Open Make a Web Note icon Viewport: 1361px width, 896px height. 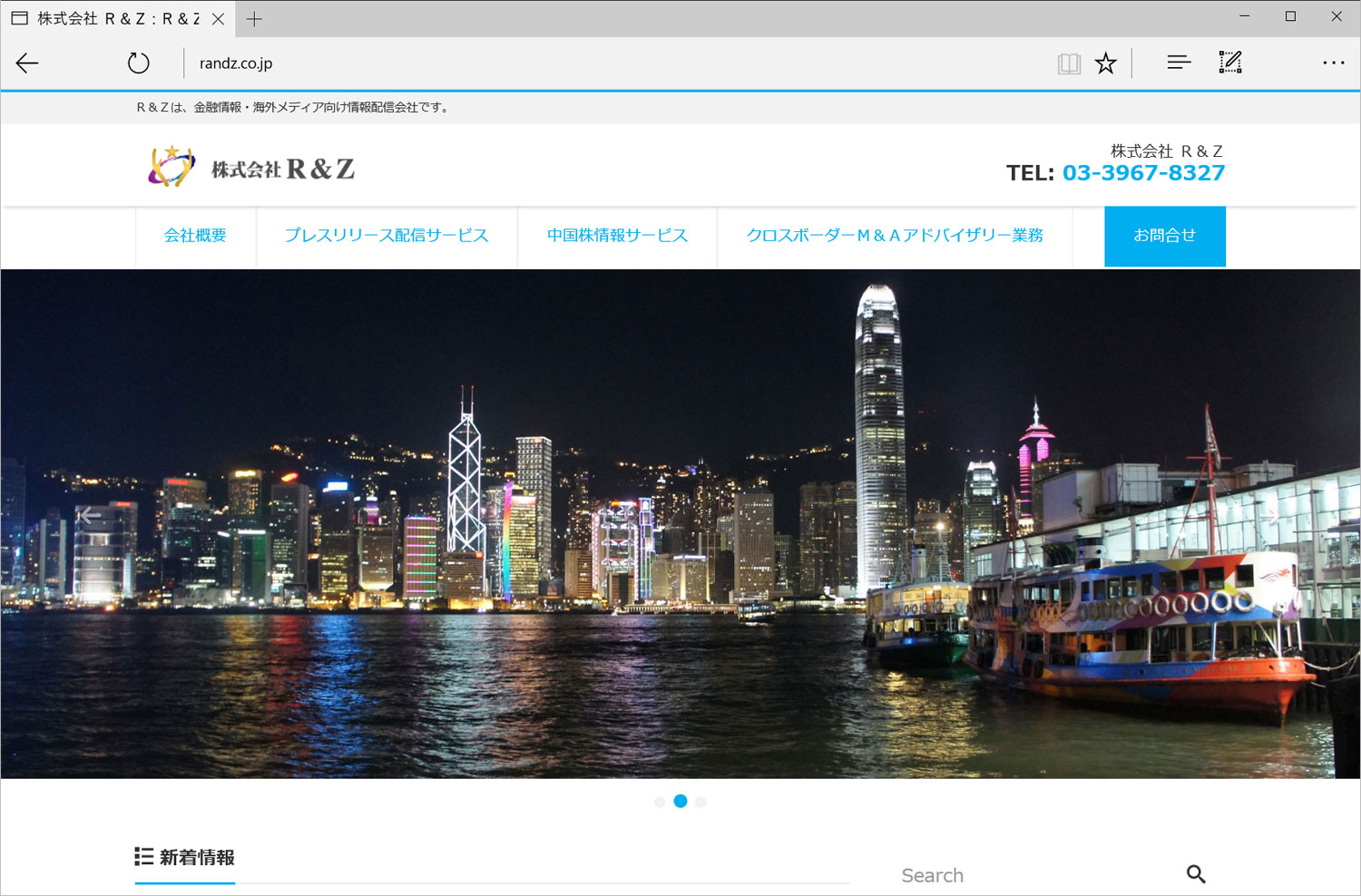[x=1230, y=63]
